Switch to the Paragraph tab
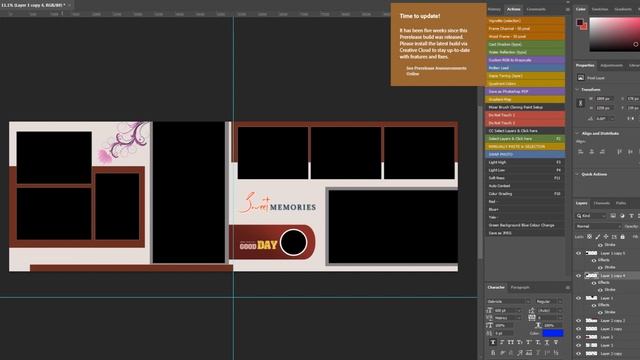The image size is (640, 360). click(x=520, y=287)
